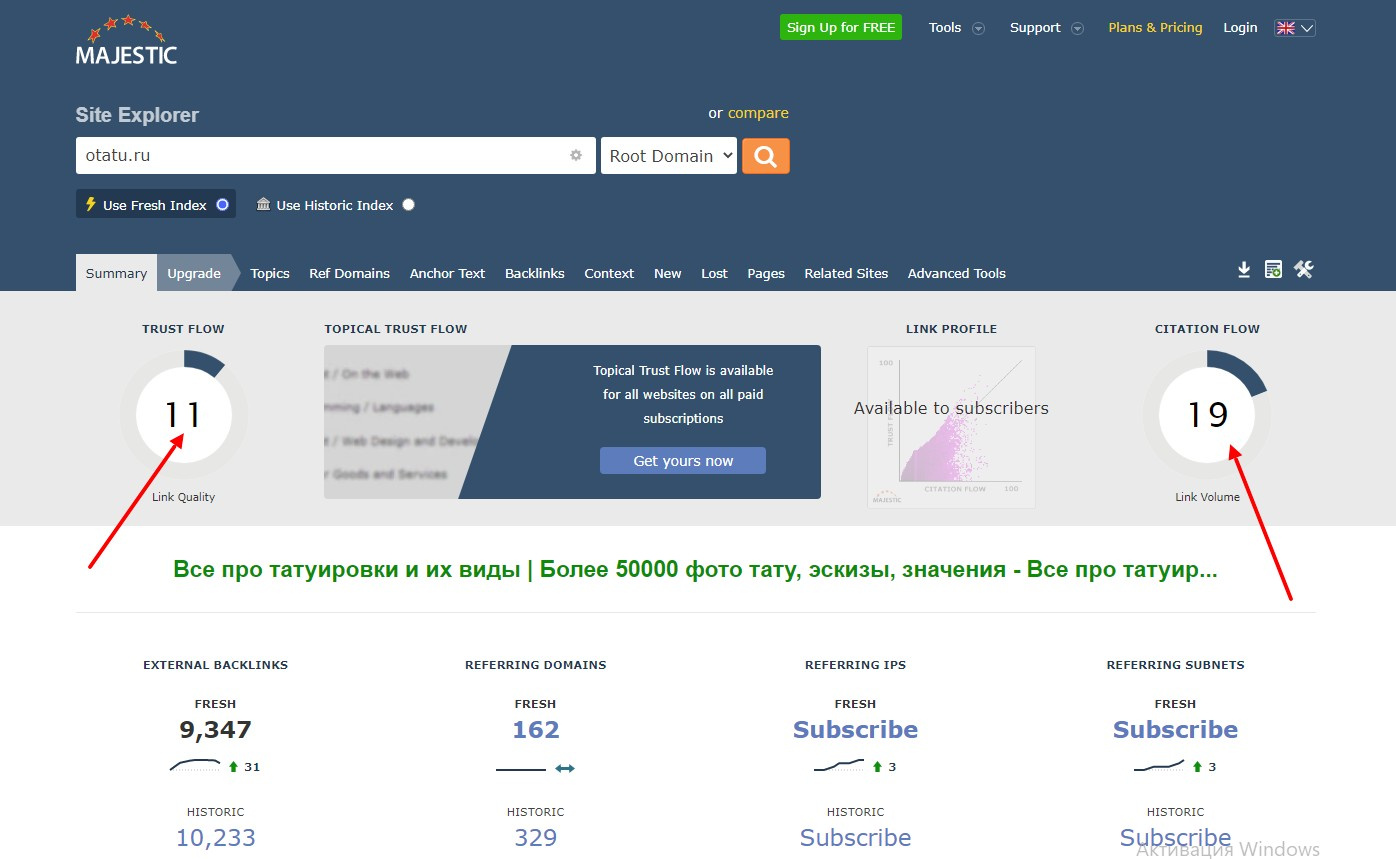
Task: Open the Backlinks tab
Action: (x=535, y=273)
